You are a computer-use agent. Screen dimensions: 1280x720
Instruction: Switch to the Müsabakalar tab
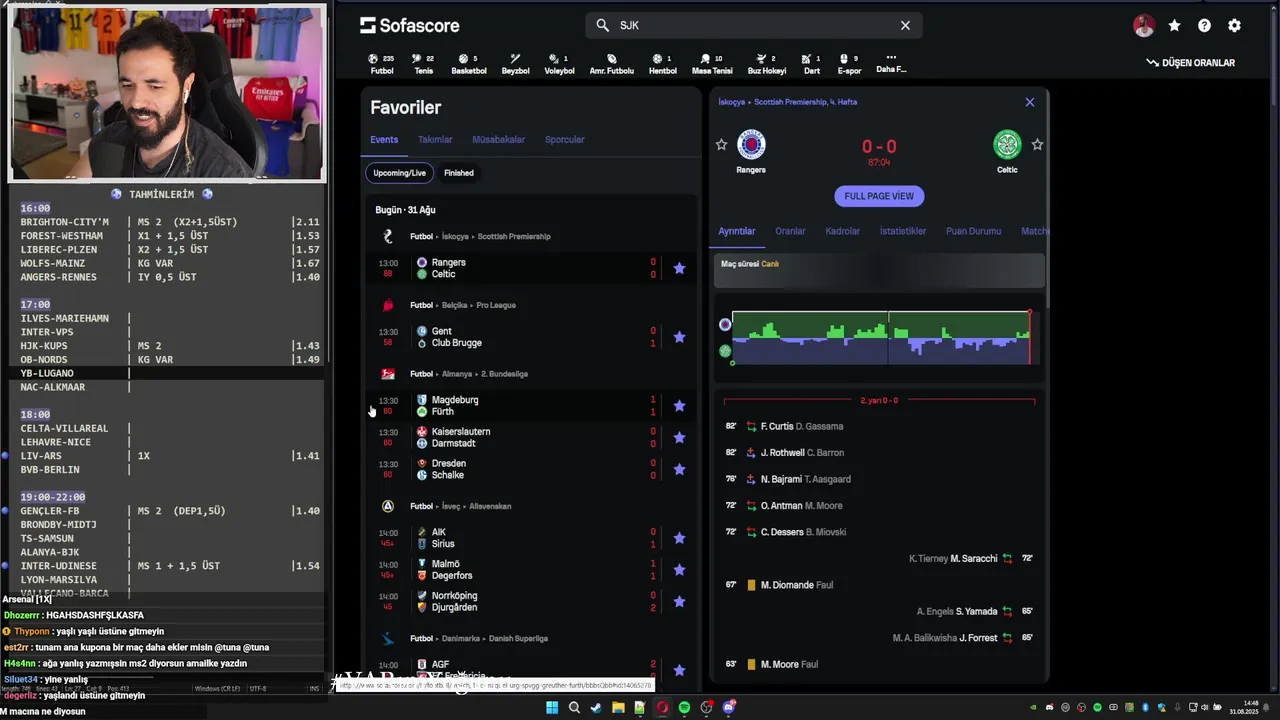coord(498,140)
